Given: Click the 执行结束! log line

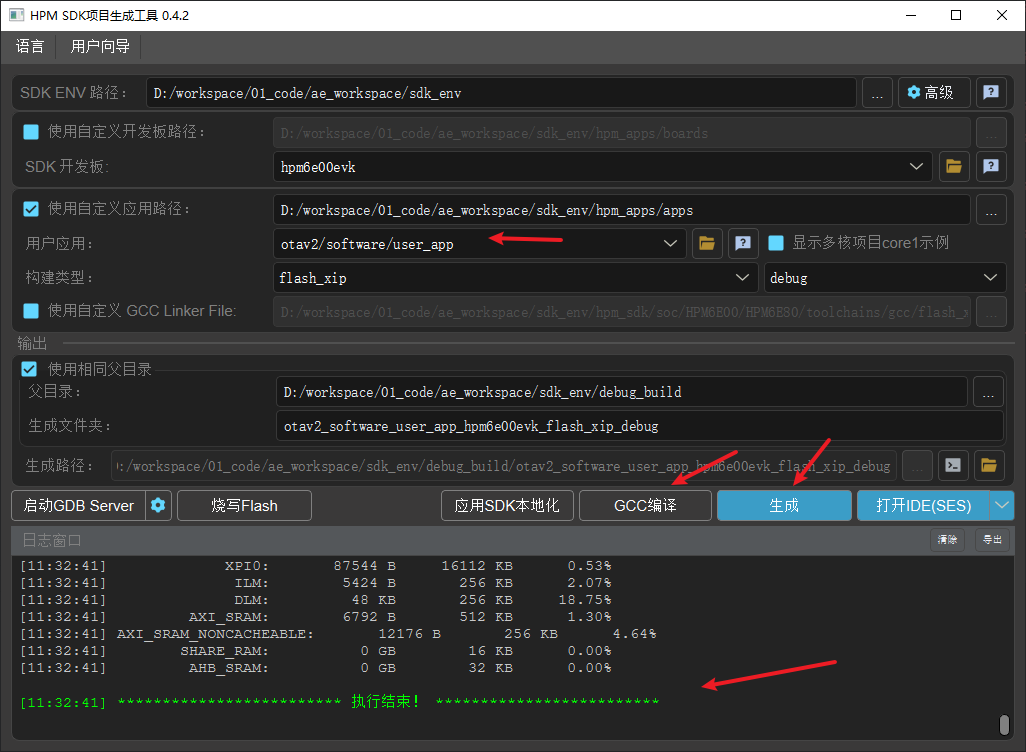Looking at the screenshot, I should pos(340,702).
